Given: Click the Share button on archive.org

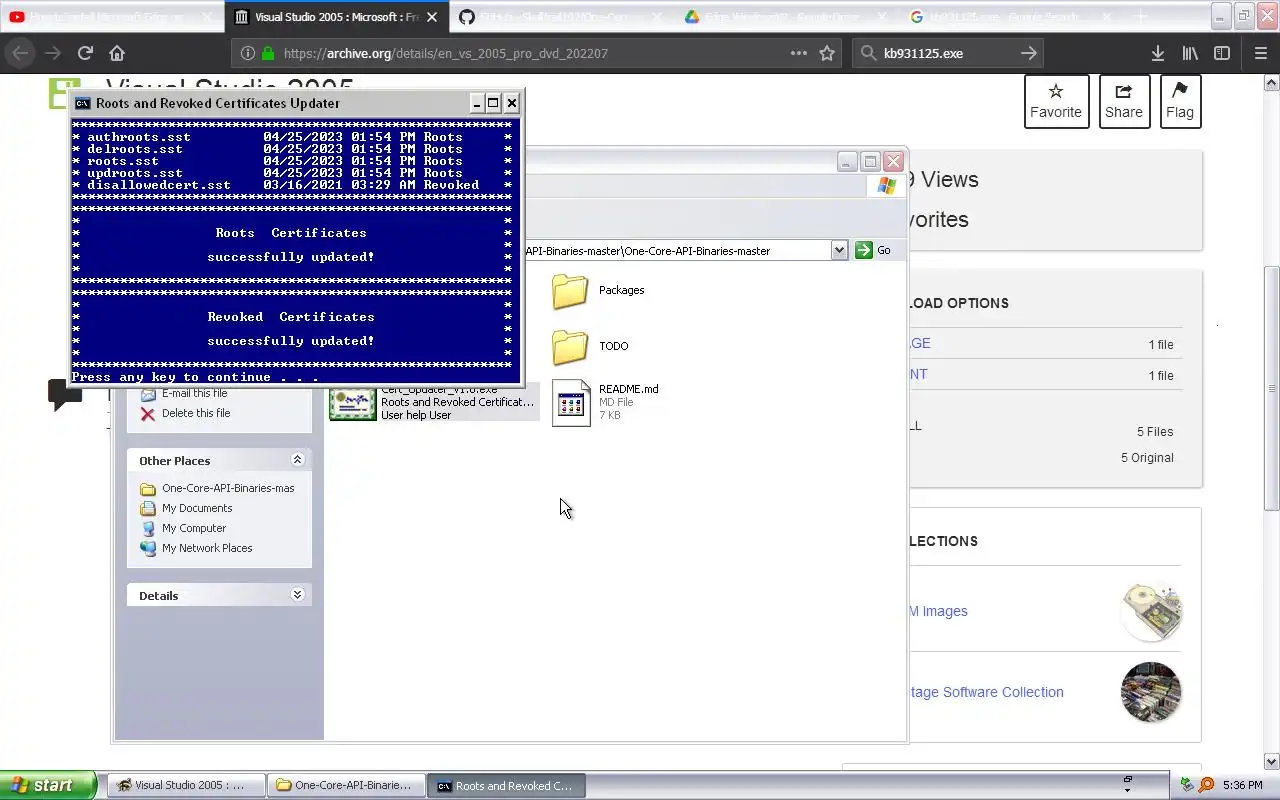Looking at the screenshot, I should (x=1124, y=101).
